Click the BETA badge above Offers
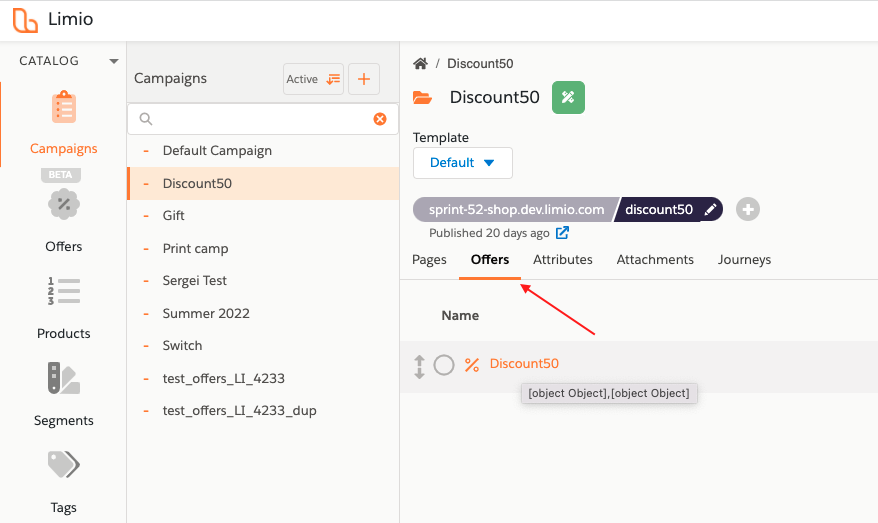 60,175
